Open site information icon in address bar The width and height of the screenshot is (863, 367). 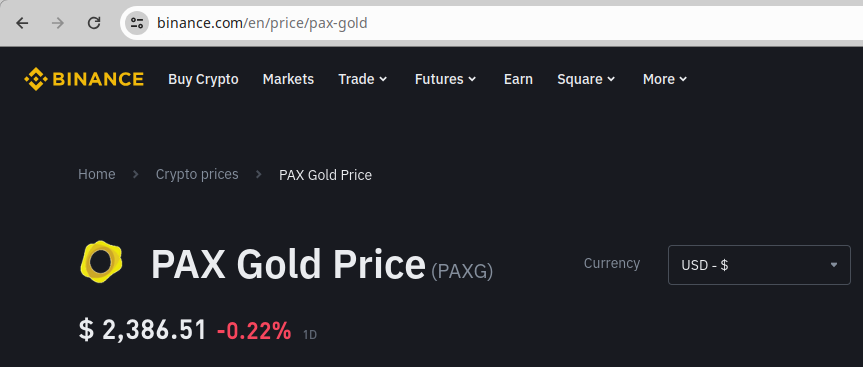click(x=136, y=23)
